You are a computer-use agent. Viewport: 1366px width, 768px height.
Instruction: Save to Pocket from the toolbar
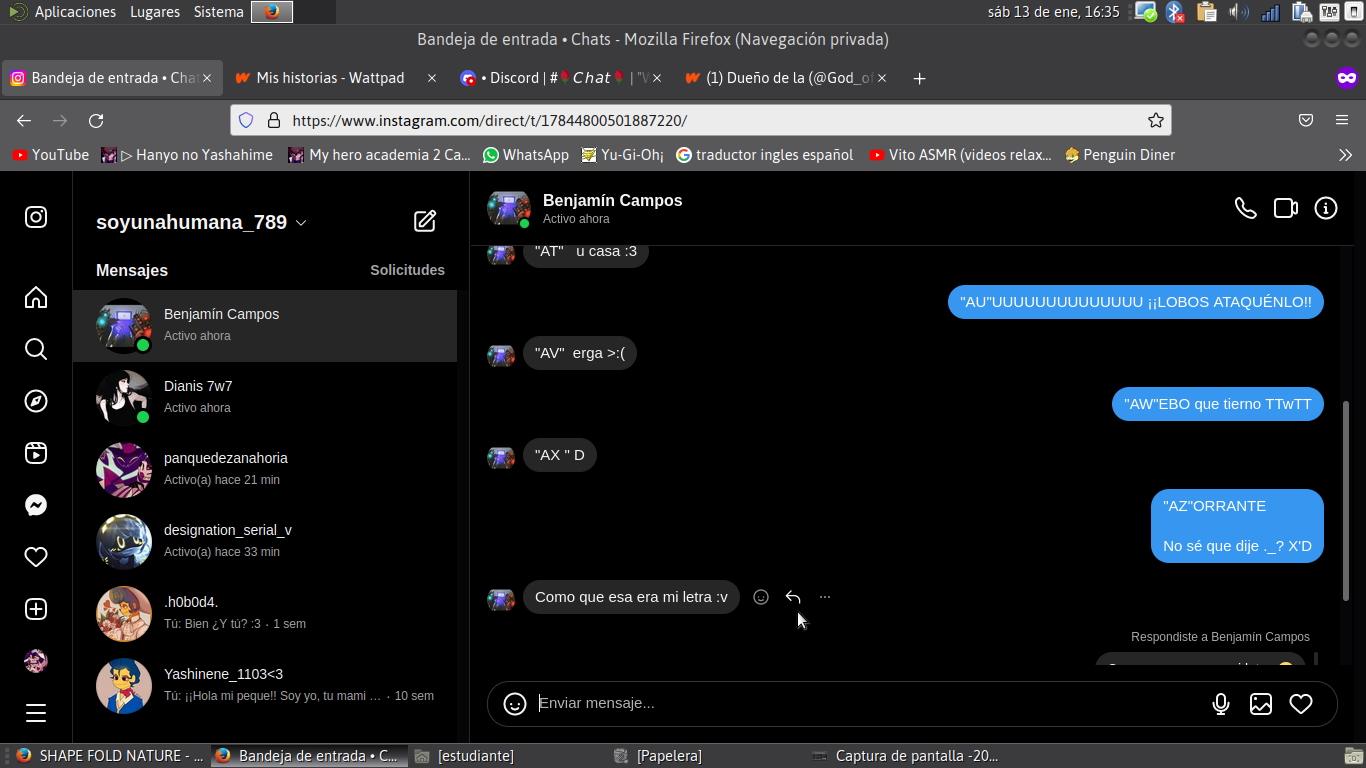pos(1306,120)
